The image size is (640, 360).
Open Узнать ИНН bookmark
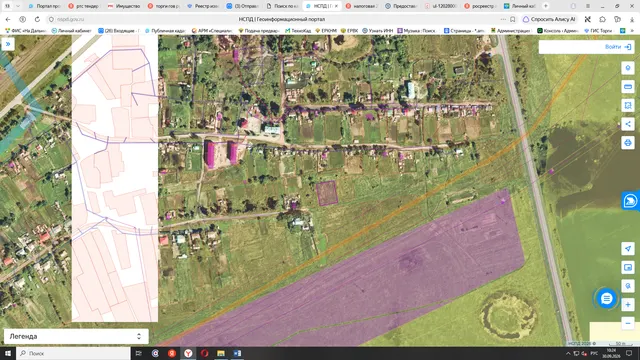pos(378,31)
